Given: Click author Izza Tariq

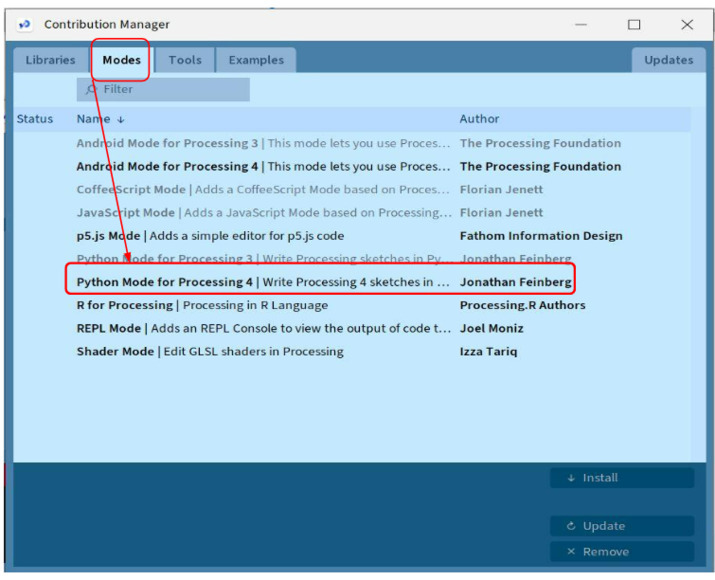Looking at the screenshot, I should [488, 352].
